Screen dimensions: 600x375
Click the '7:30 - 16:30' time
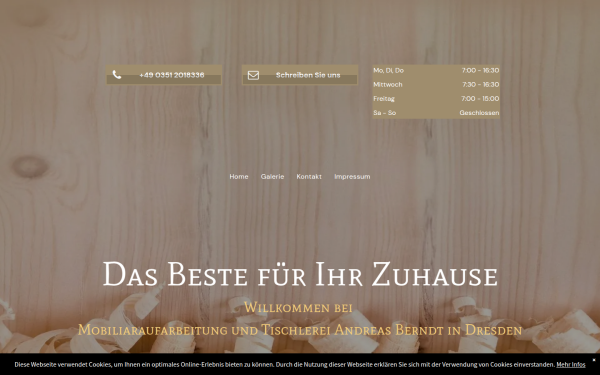pyautogui.click(x=481, y=85)
